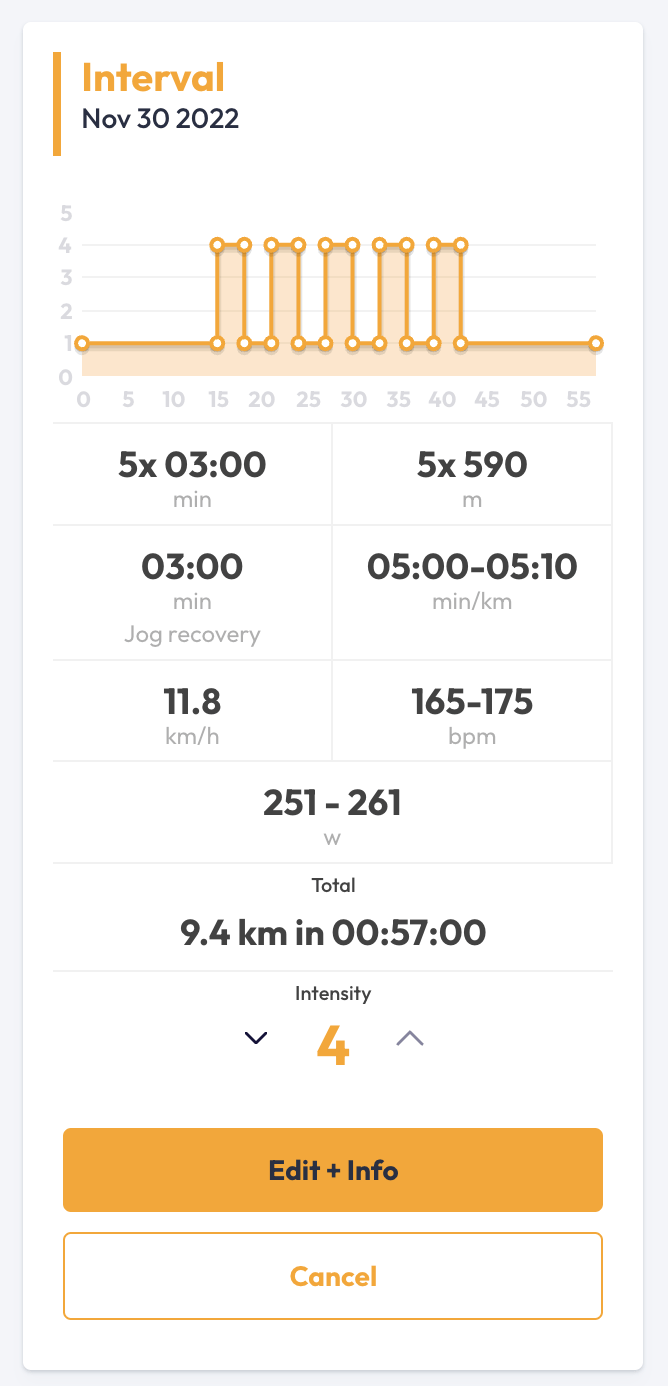
Task: Select the first chart point at minute 0
Action: point(82,344)
